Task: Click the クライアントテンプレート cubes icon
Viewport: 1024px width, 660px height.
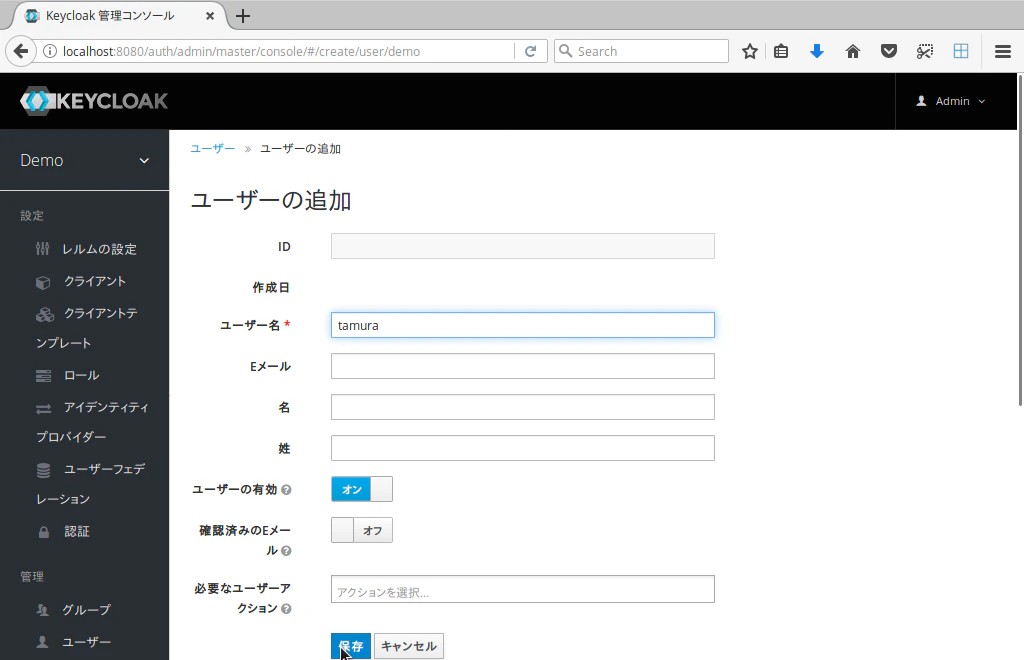Action: [x=44, y=315]
